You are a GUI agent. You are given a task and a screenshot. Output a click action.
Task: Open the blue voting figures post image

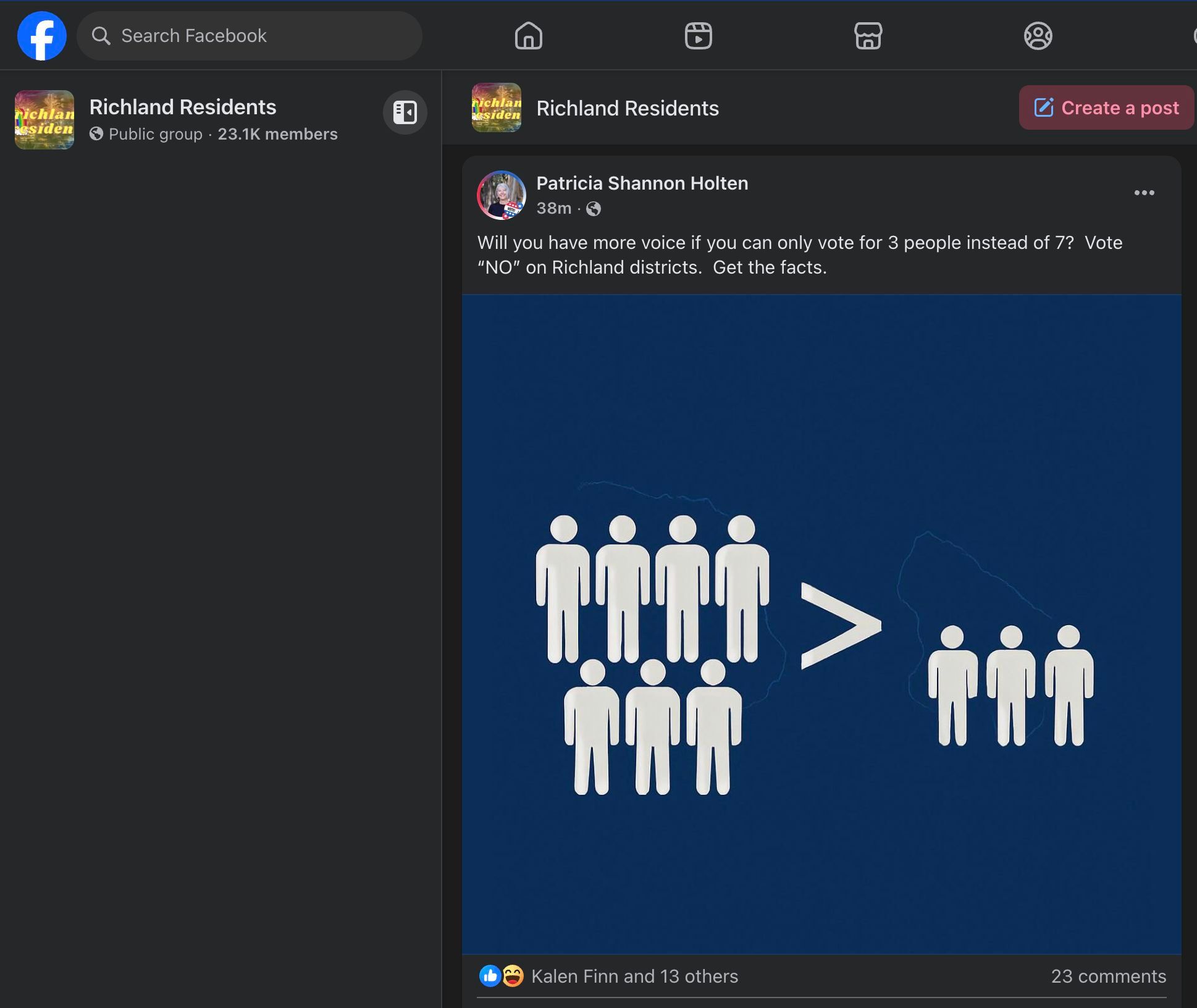(821, 624)
